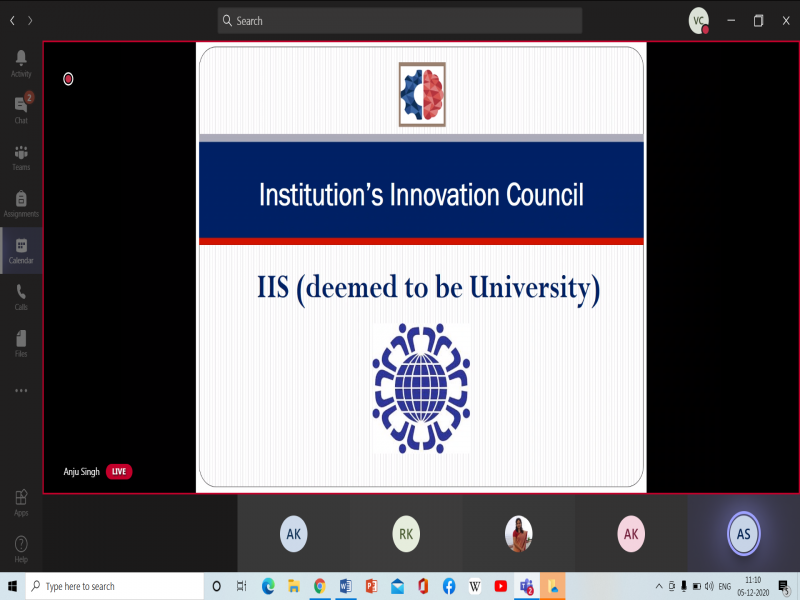Screen dimensions: 800x600
Task: Open Chat with unread badge
Action: point(21,108)
